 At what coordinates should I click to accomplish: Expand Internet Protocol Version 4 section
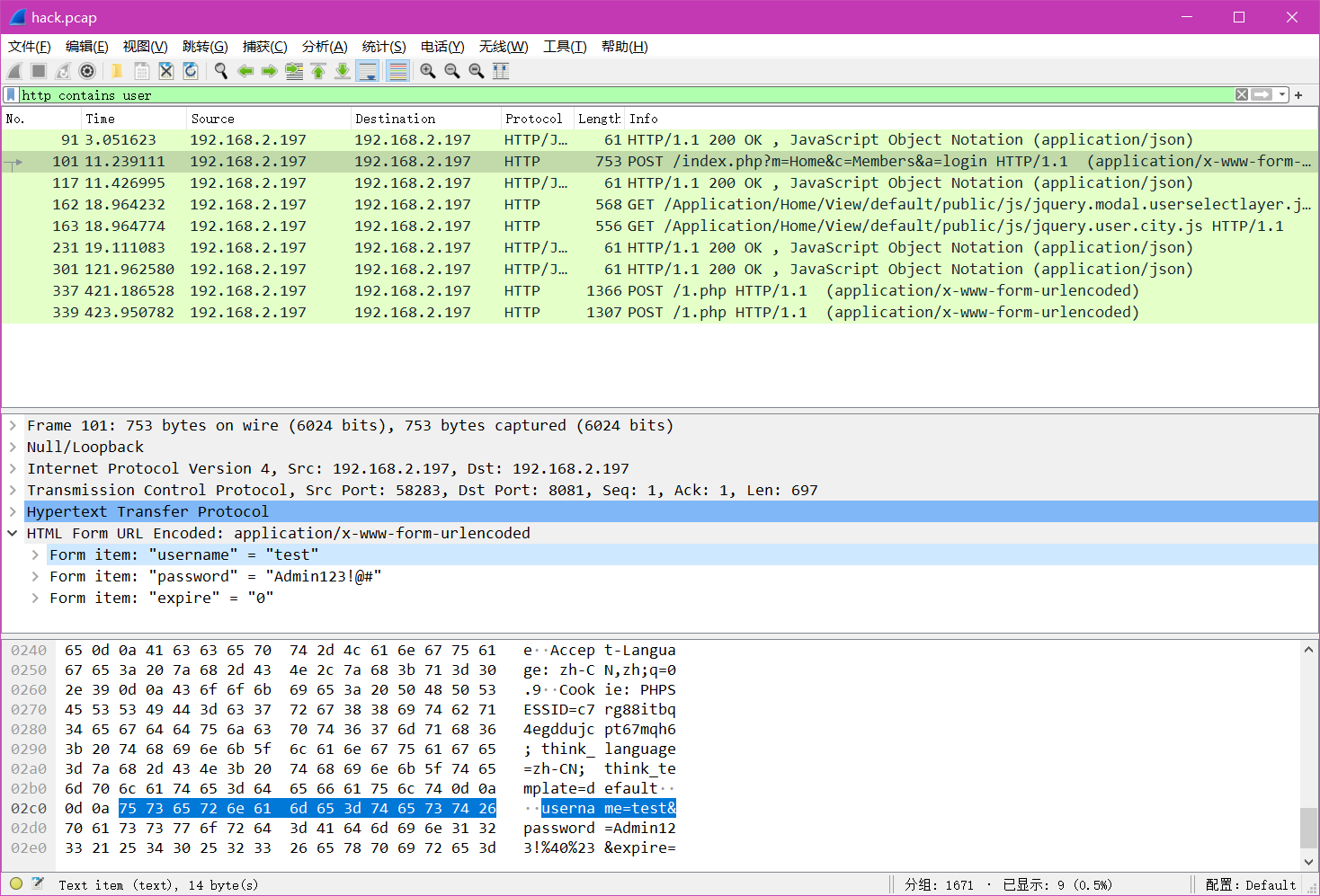pyautogui.click(x=13, y=468)
